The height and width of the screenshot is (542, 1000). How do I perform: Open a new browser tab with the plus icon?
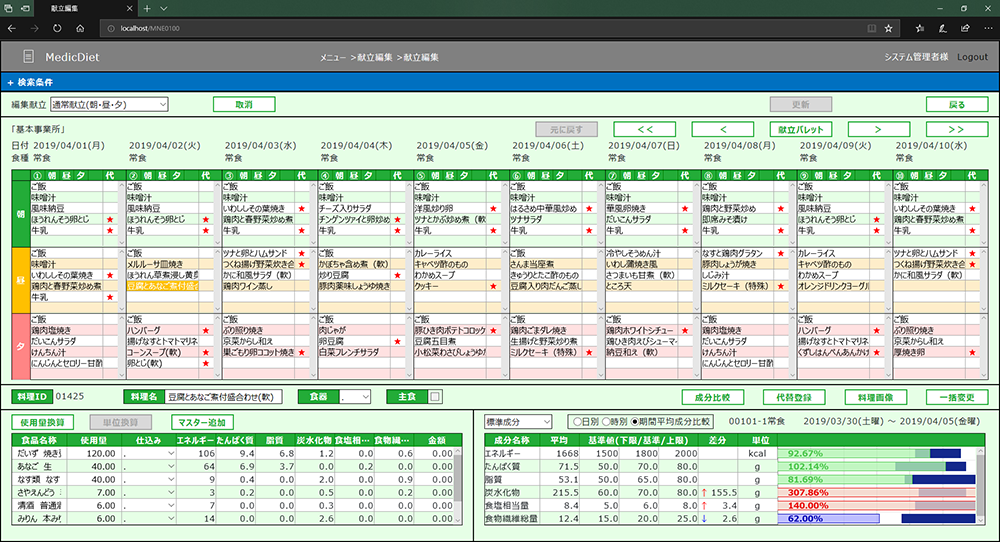pos(147,8)
